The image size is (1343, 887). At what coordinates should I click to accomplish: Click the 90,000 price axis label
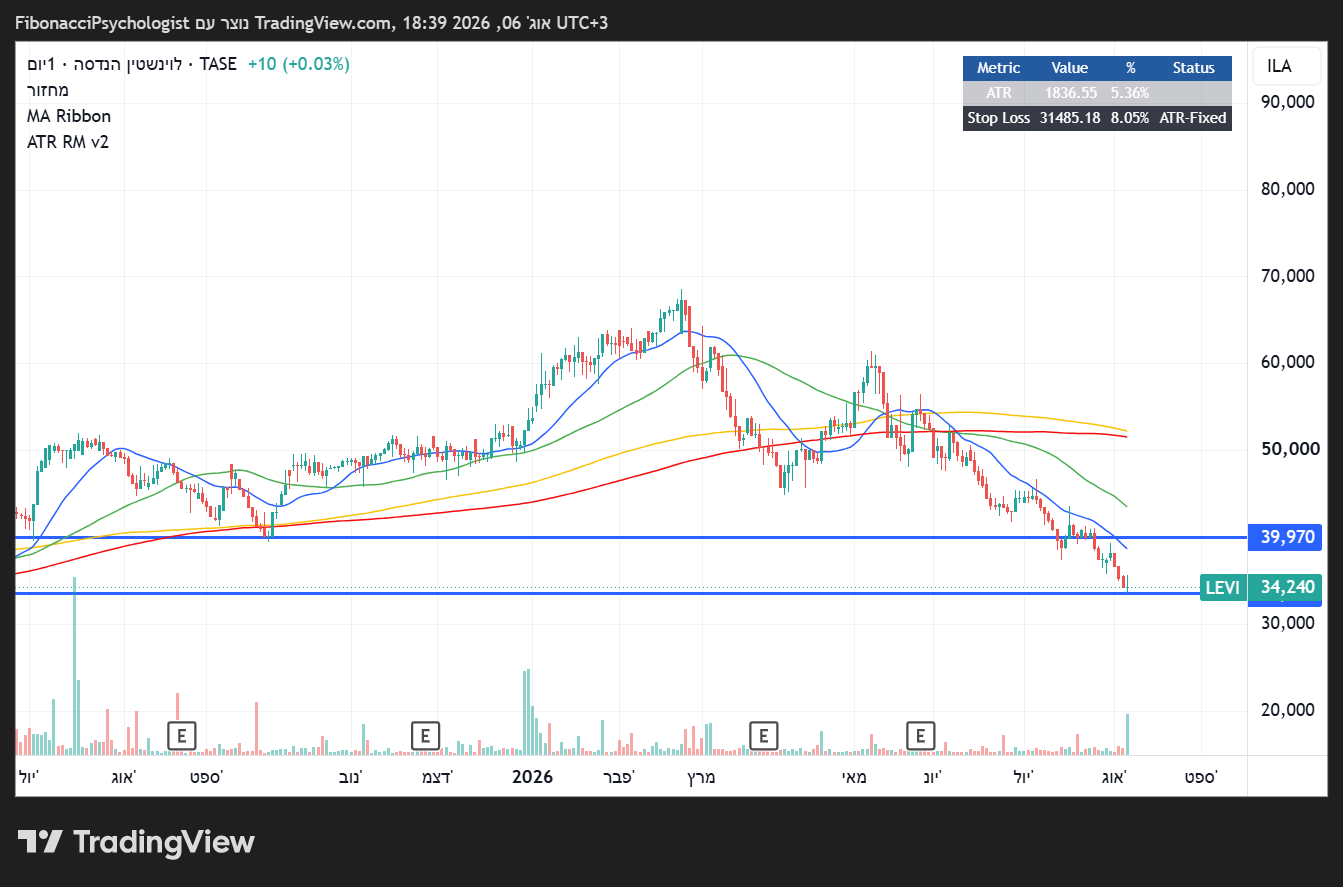(1286, 102)
